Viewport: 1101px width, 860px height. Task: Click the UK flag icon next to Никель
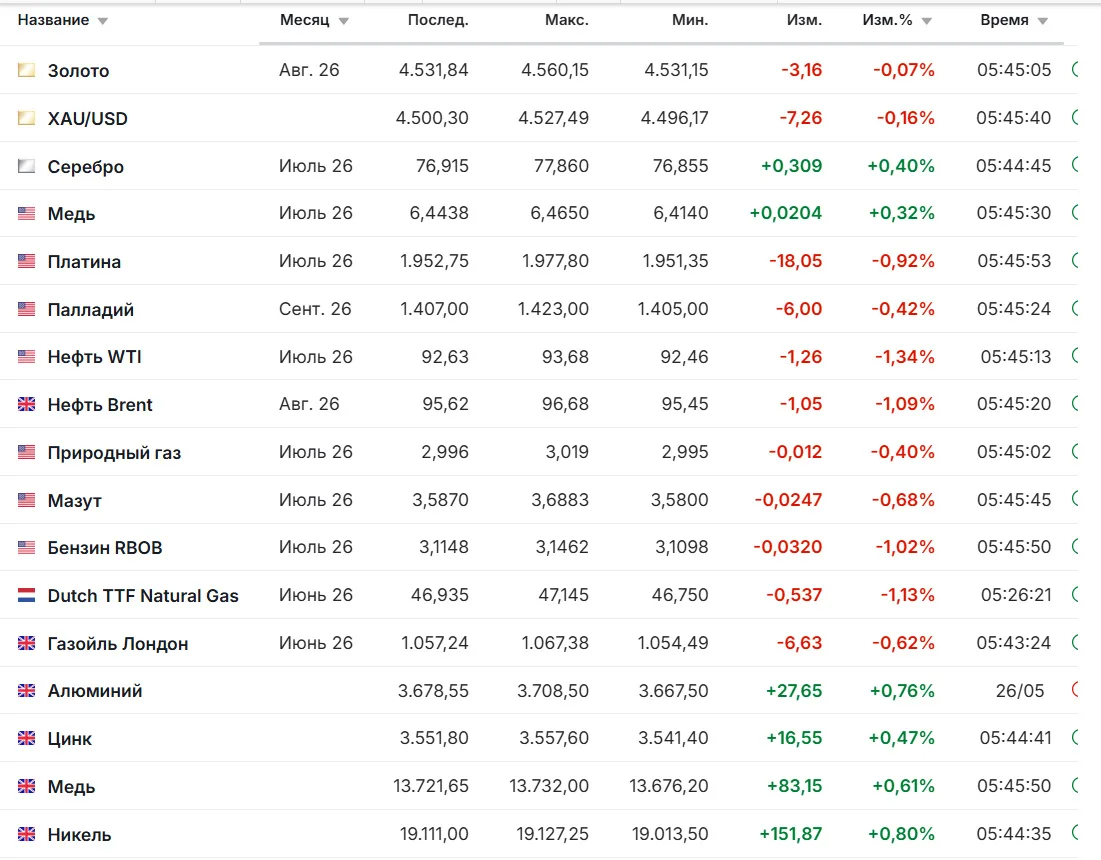[27, 834]
